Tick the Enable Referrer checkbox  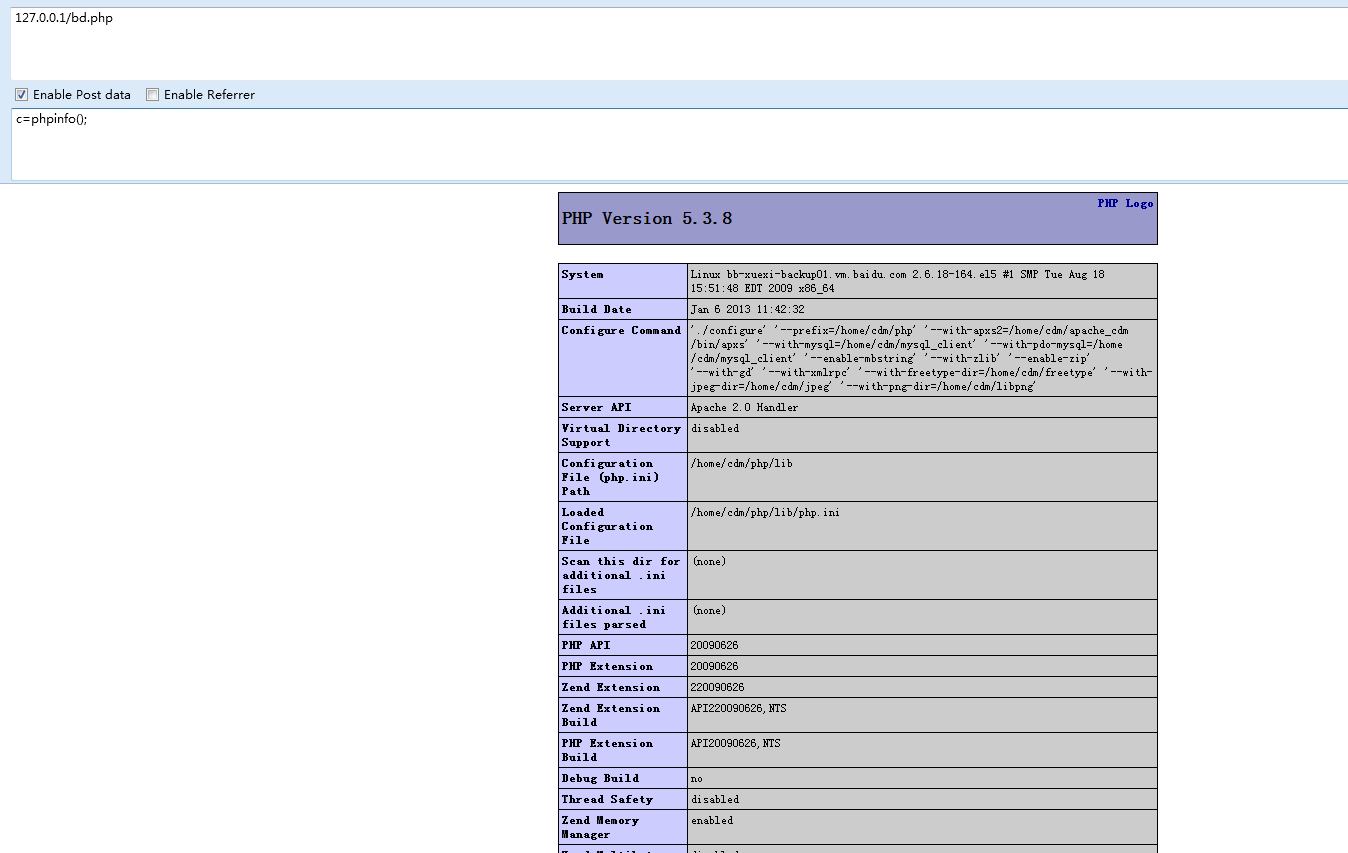(152, 95)
